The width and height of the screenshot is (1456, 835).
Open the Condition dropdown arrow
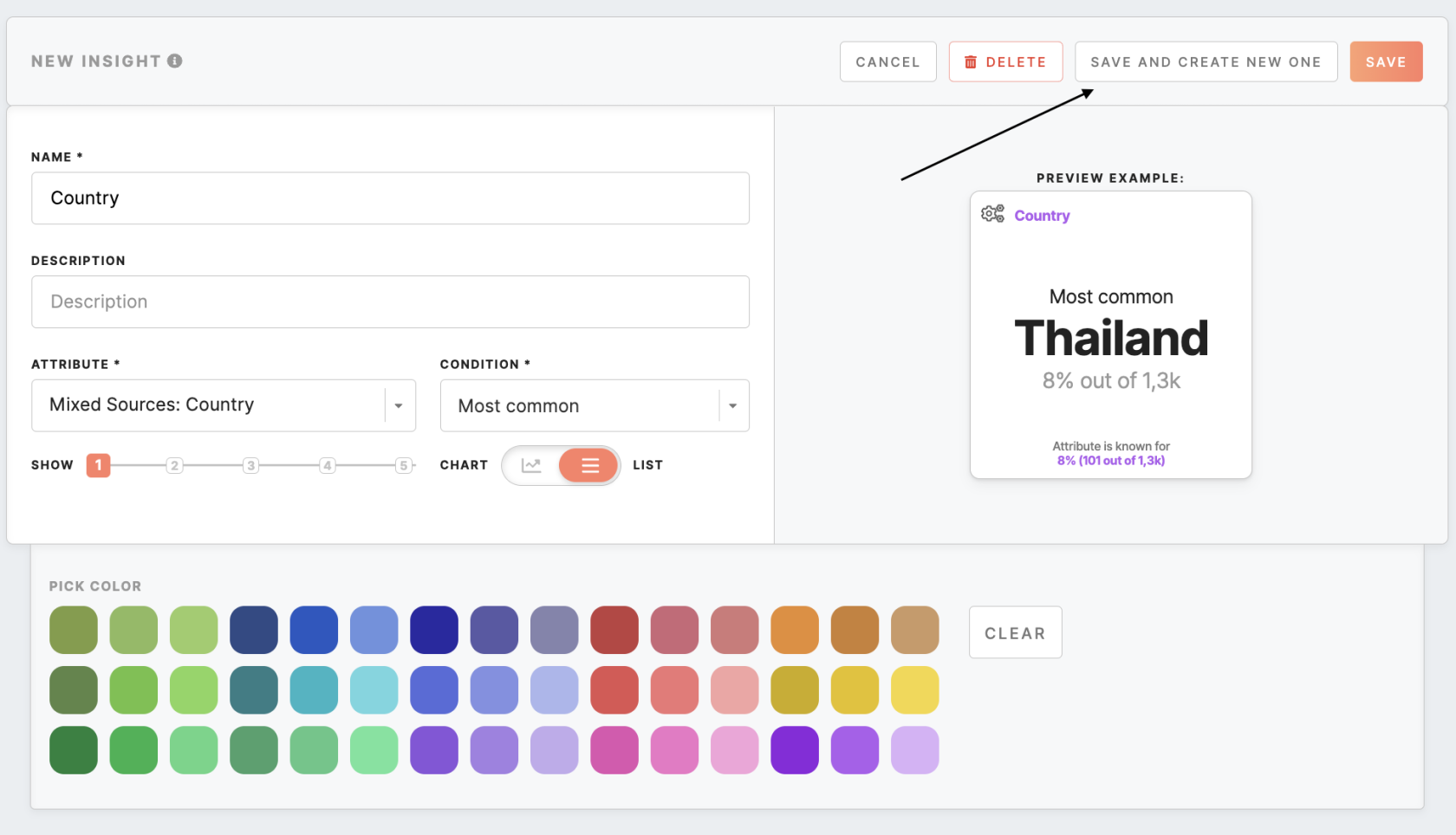[732, 405]
